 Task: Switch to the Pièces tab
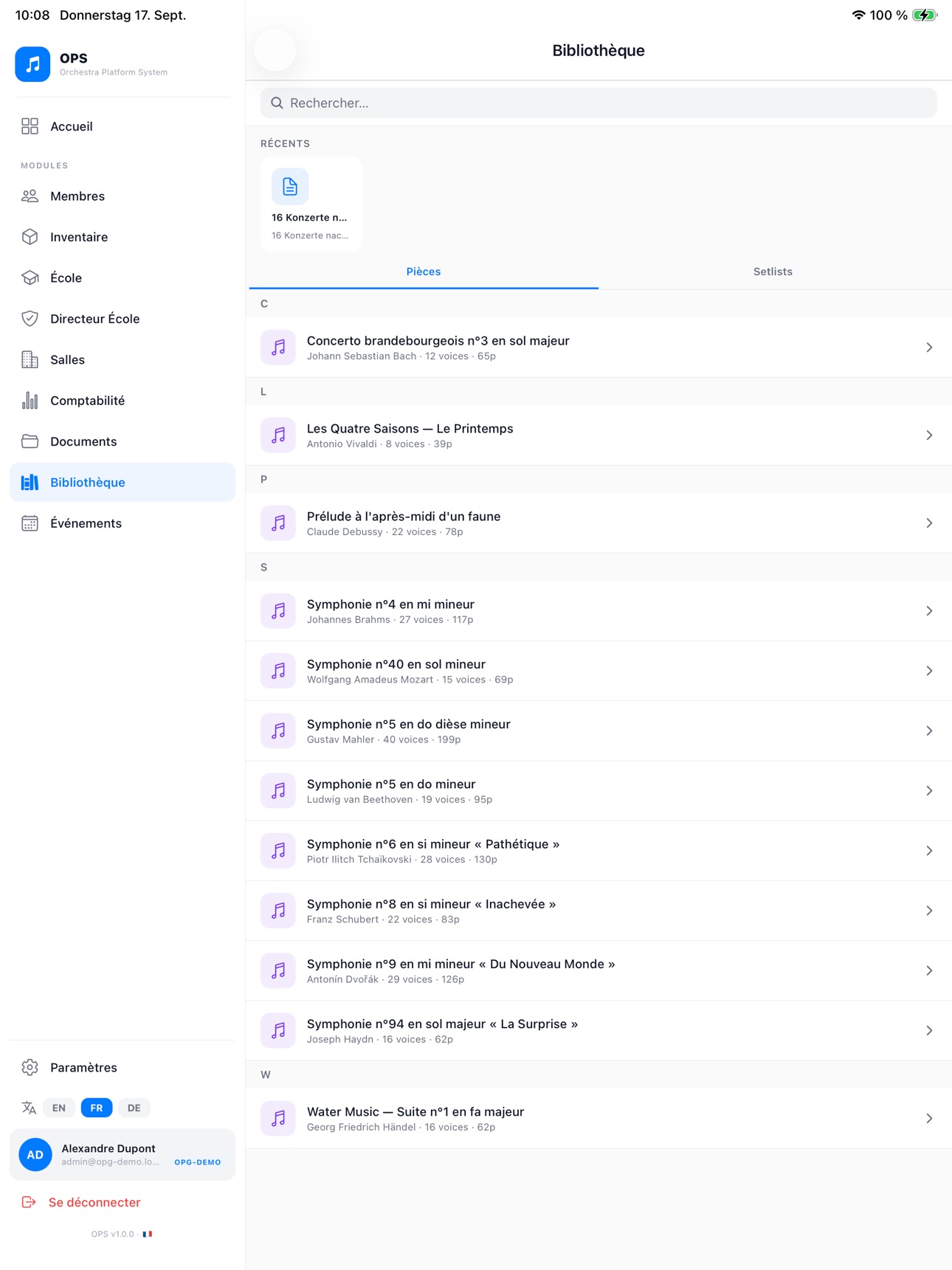coord(424,272)
